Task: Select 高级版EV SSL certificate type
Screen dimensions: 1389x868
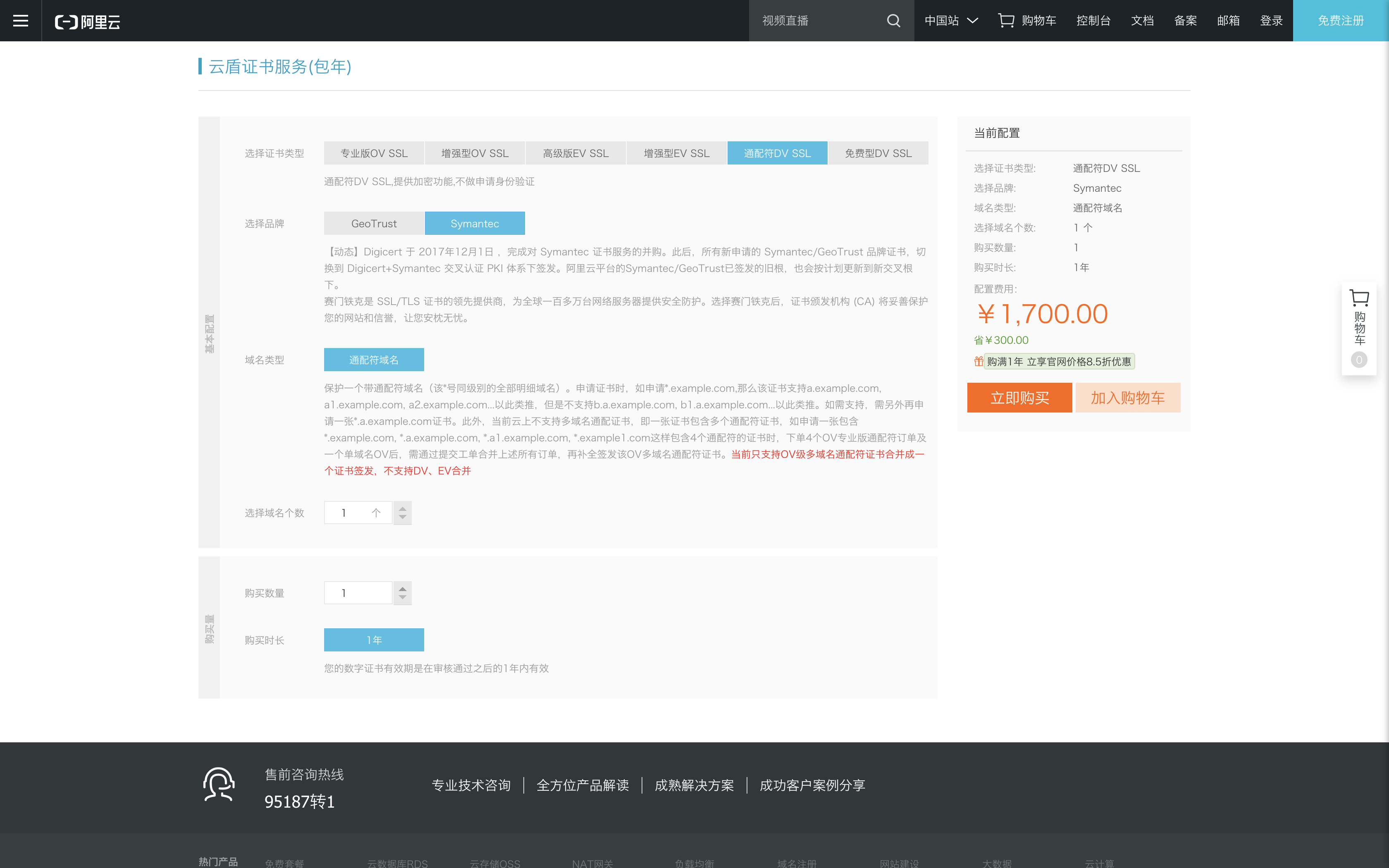Action: tap(576, 153)
